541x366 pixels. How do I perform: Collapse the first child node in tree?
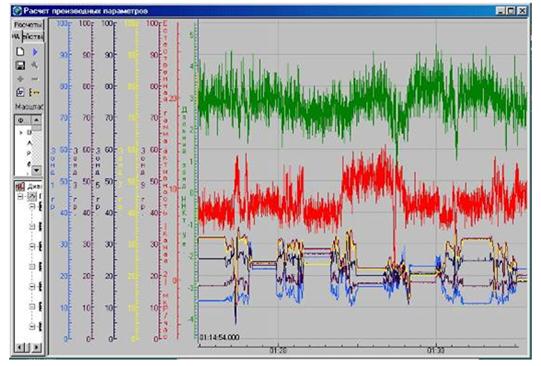click(x=32, y=207)
